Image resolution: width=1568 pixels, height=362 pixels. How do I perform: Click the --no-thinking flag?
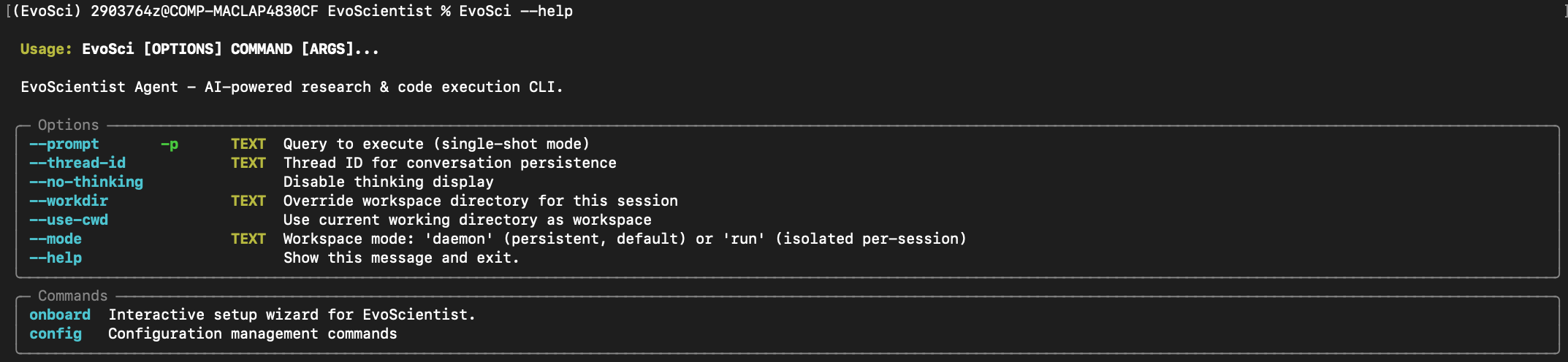pyautogui.click(x=86, y=182)
